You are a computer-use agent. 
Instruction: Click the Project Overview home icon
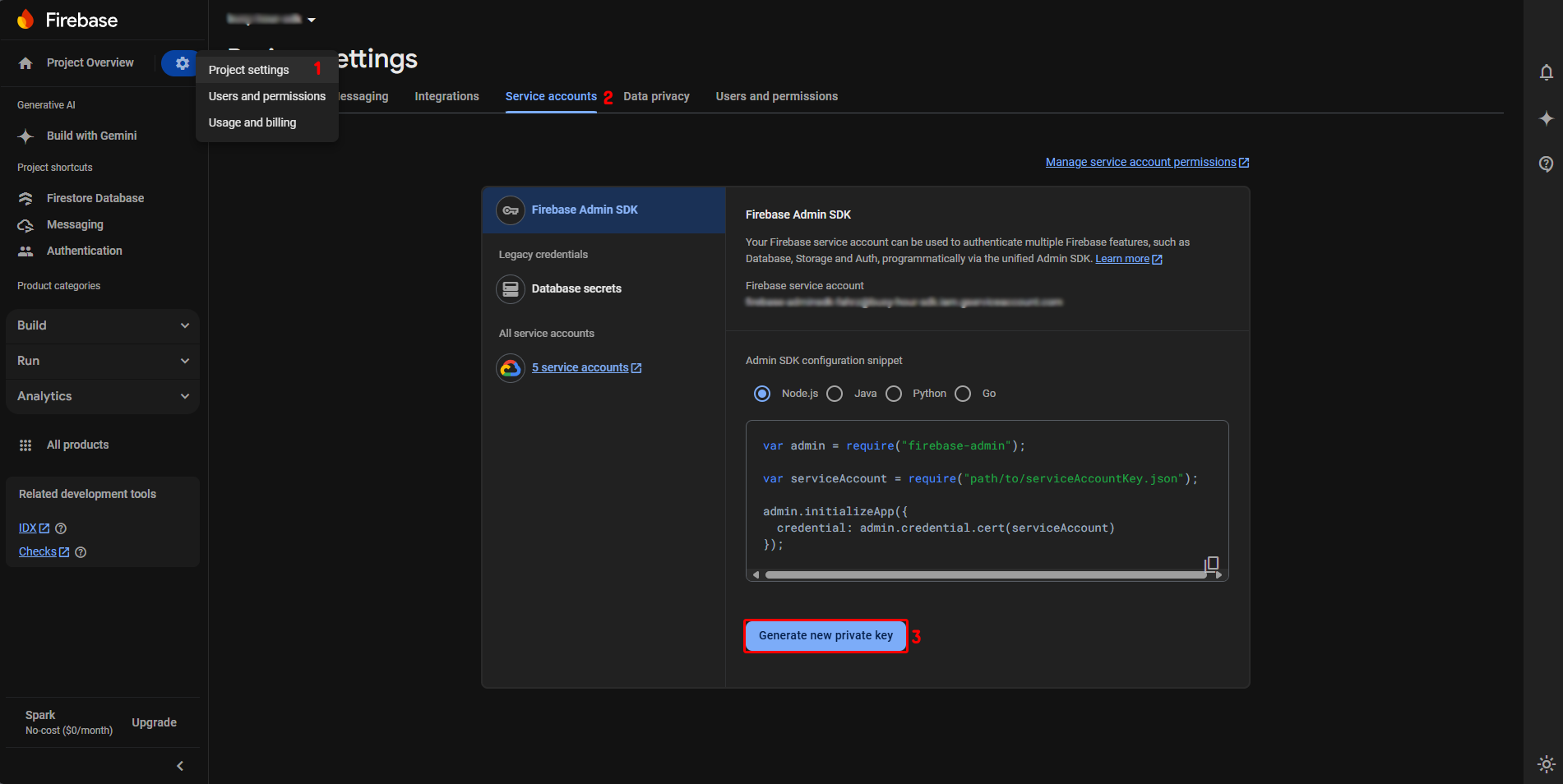[25, 63]
